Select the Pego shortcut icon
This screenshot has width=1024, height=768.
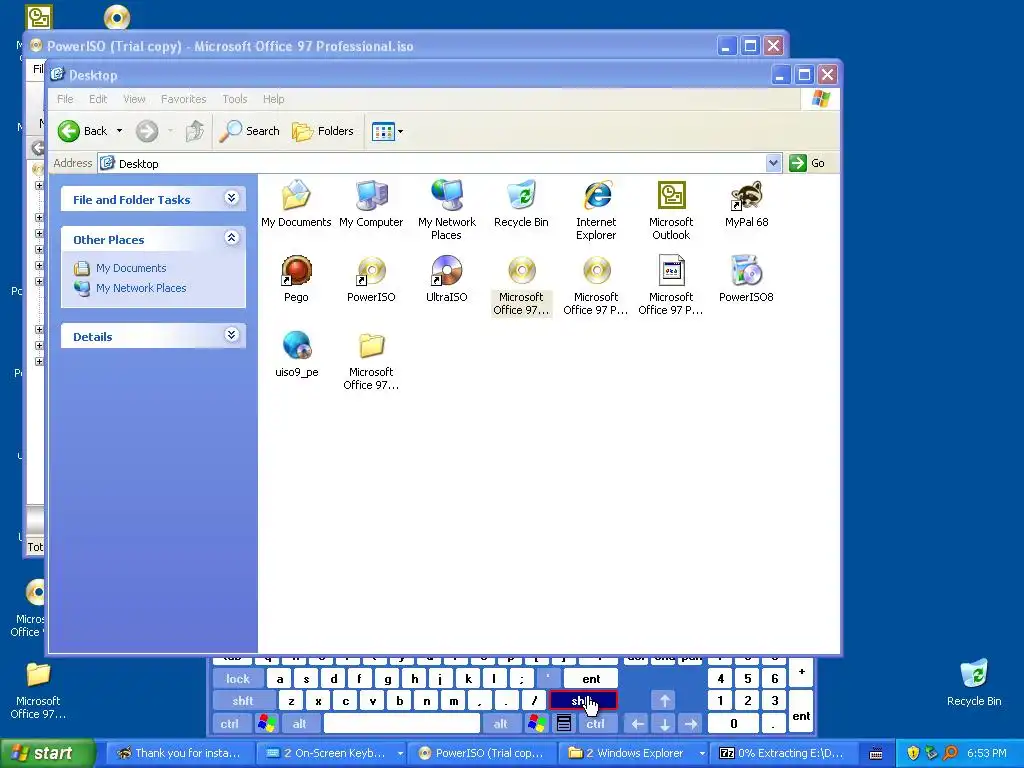coord(296,278)
